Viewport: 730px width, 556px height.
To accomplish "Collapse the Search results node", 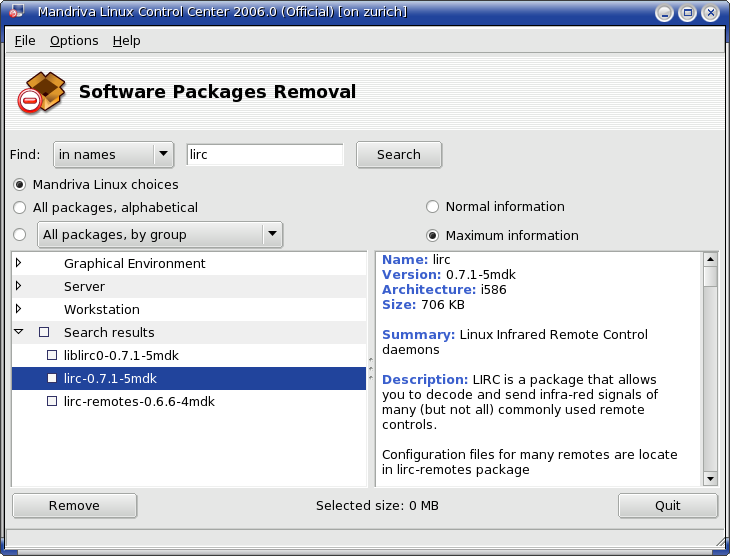I will coord(19,332).
